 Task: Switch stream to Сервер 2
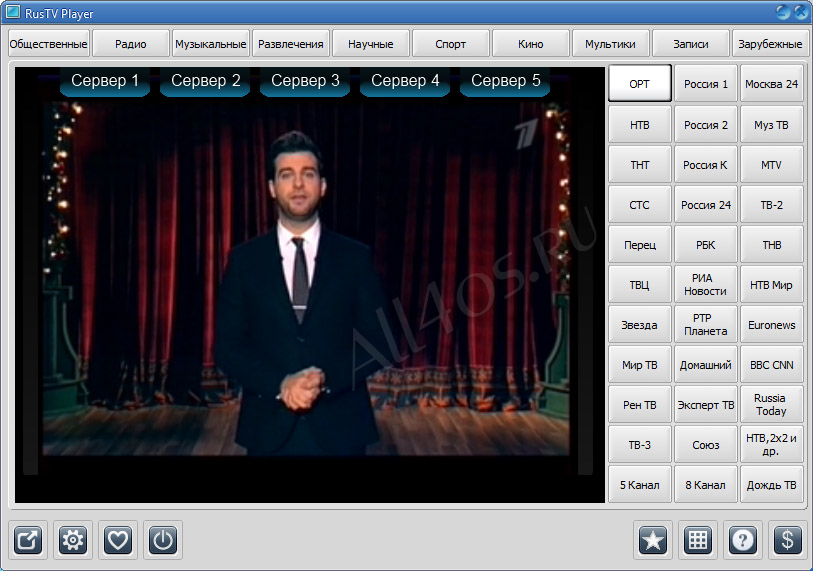tap(205, 81)
